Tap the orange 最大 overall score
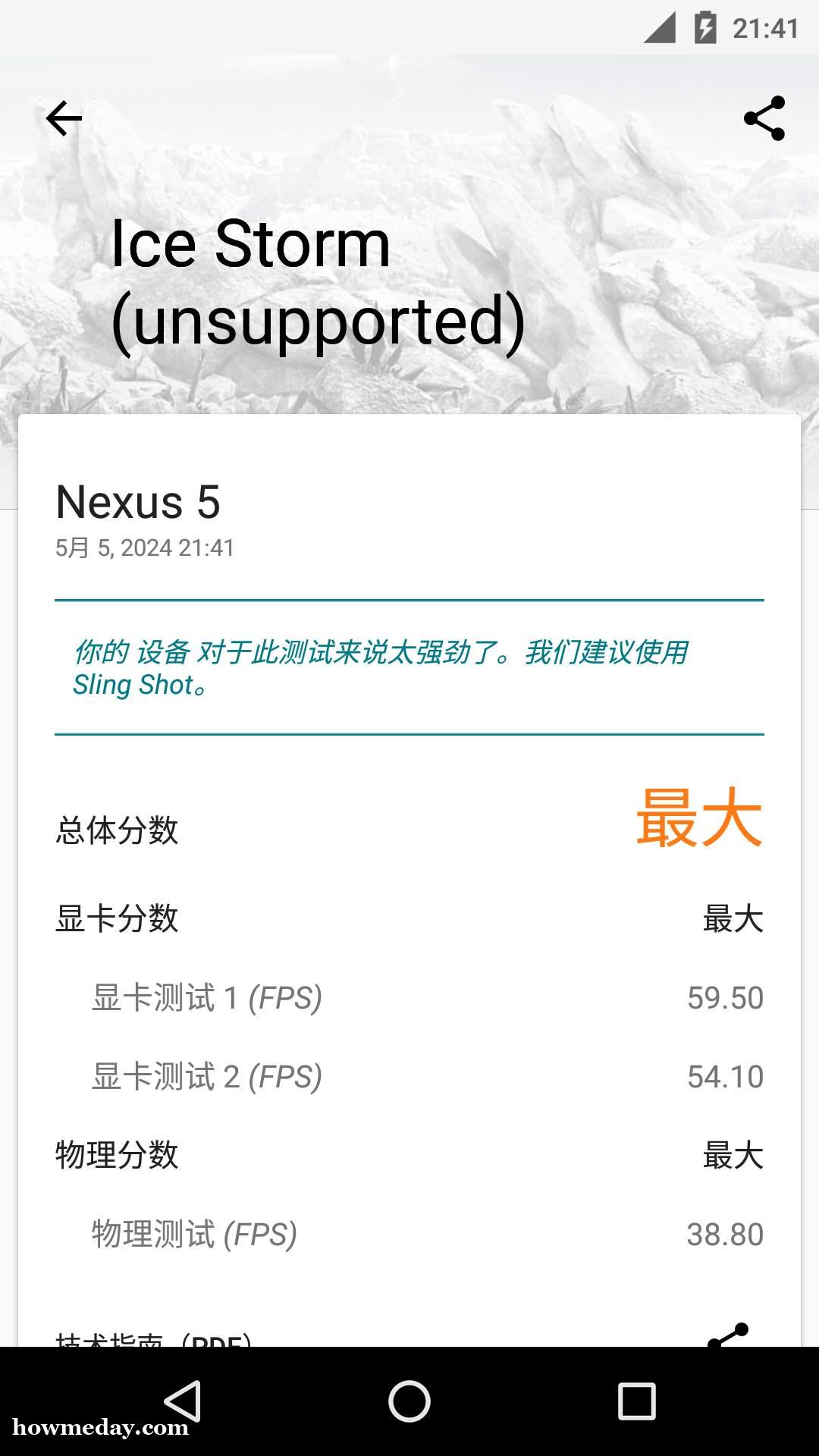This screenshot has height=1456, width=819. click(x=699, y=818)
